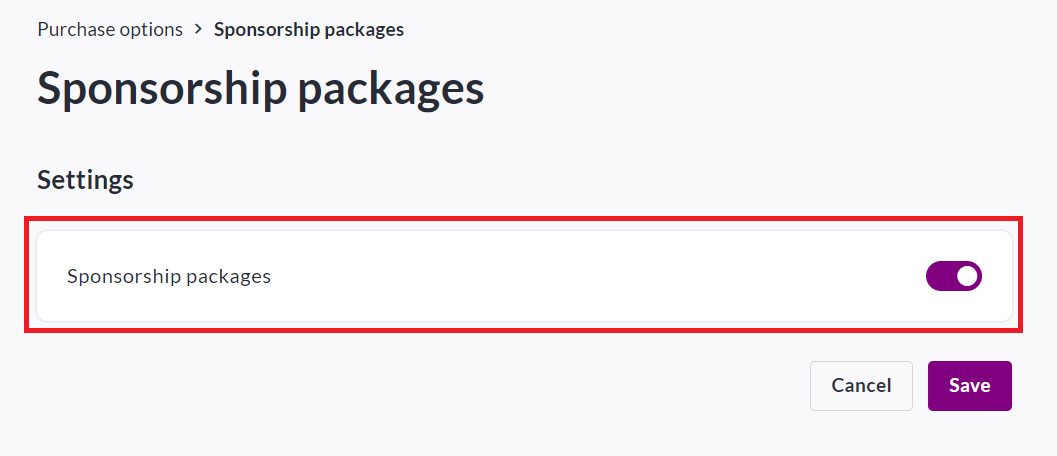This screenshot has width=1057, height=456.
Task: Disable the Sponsorship packages toggle
Action: tap(954, 276)
